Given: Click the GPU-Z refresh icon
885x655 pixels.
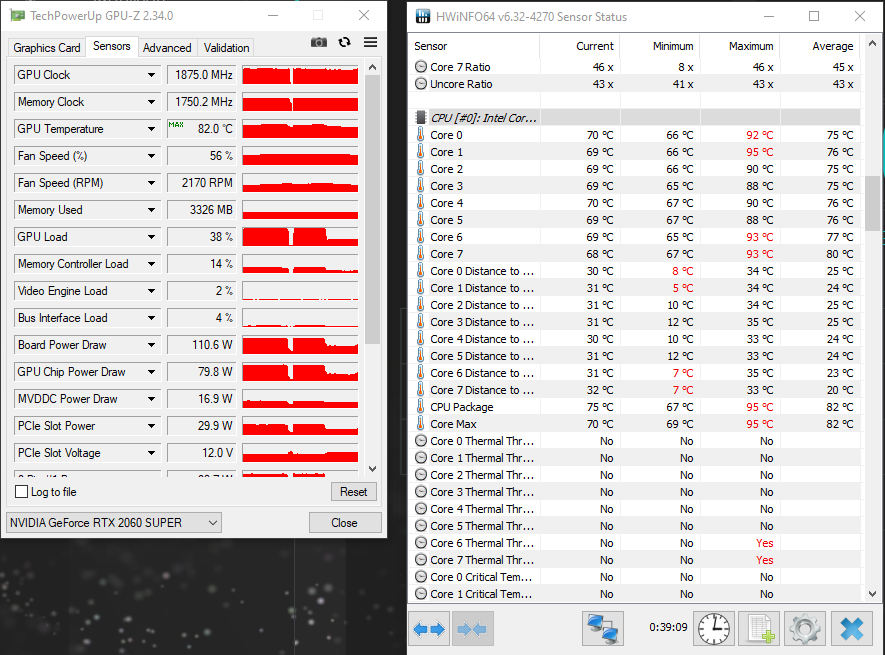Looking at the screenshot, I should click(x=344, y=42).
